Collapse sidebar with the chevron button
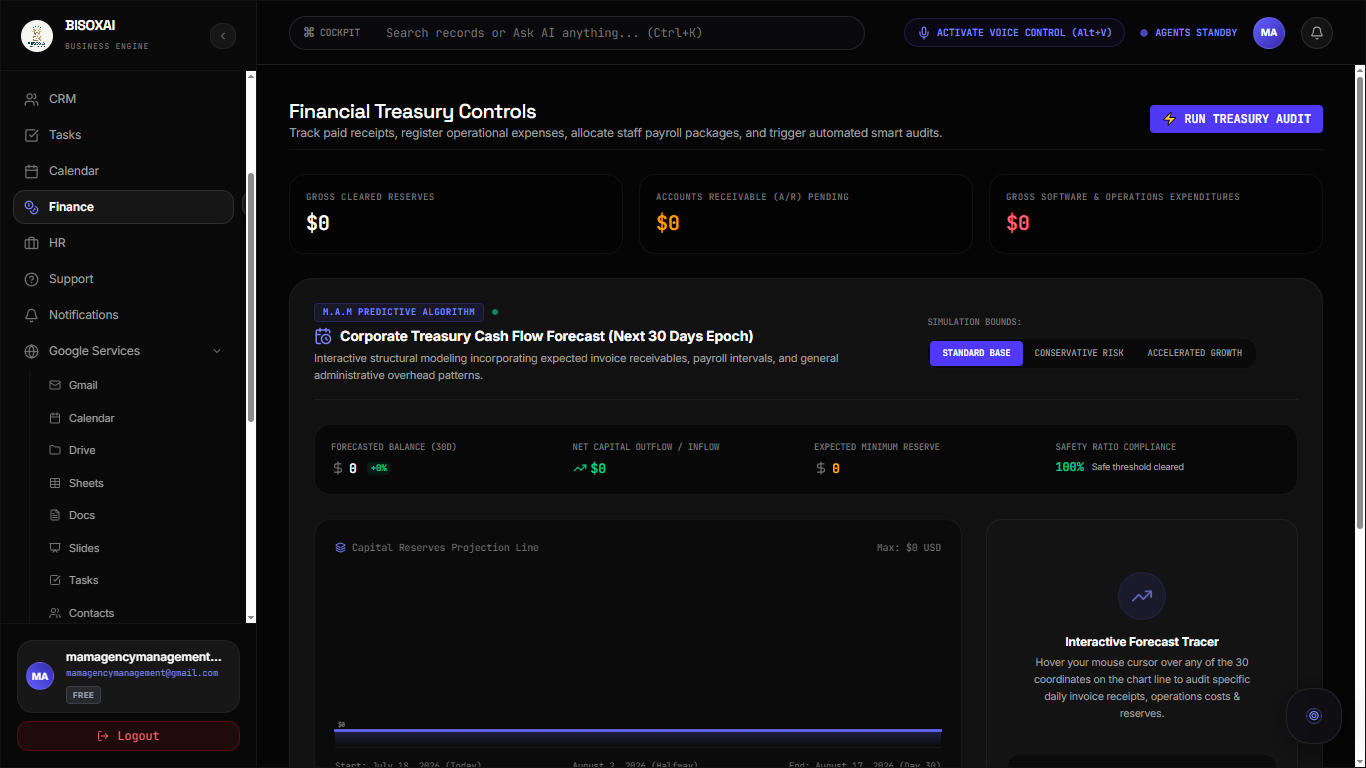This screenshot has height=768, width=1366. [x=223, y=36]
